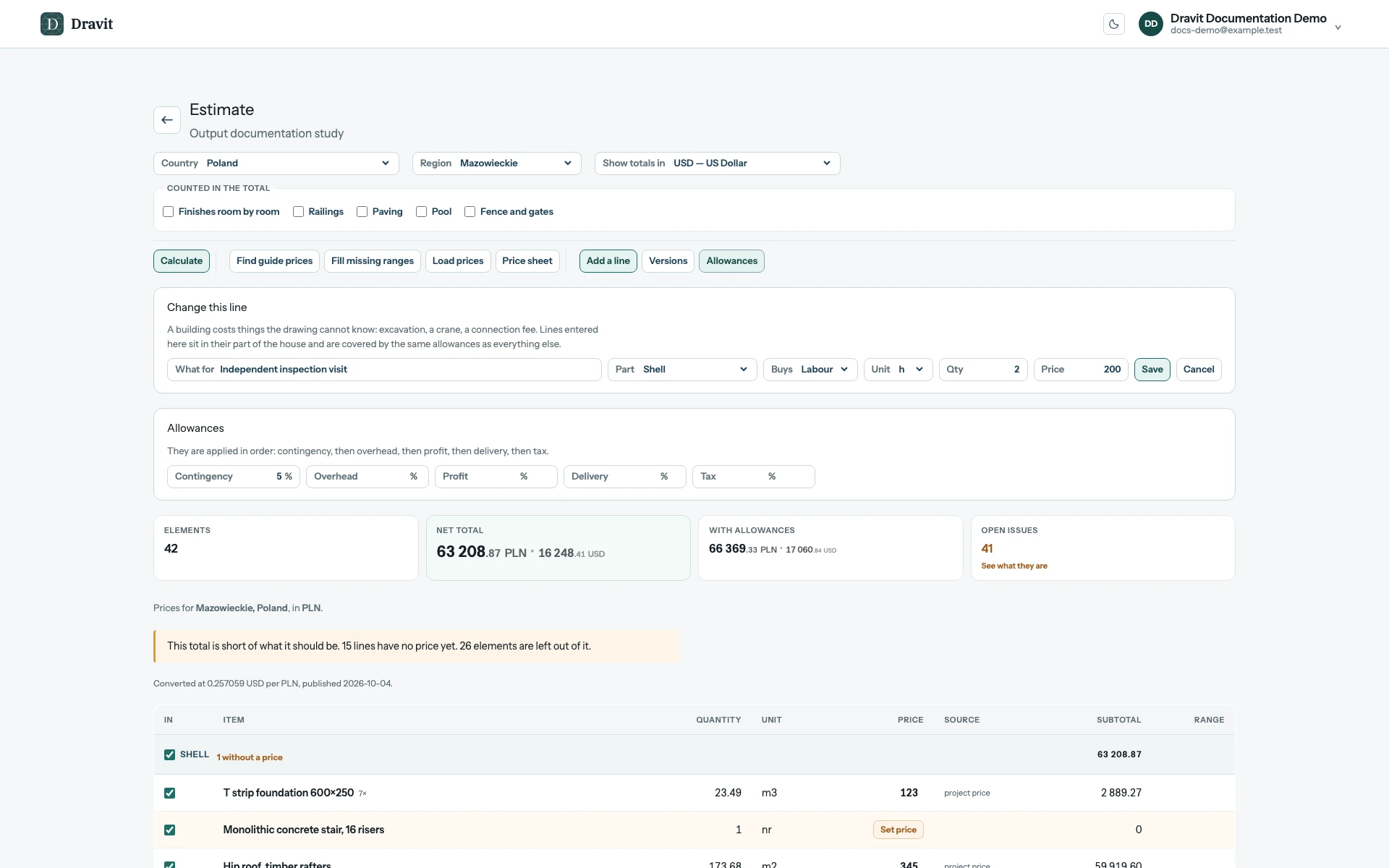Open the Buys Labour dropdown
Viewport: 1389px width, 868px height.
point(810,370)
